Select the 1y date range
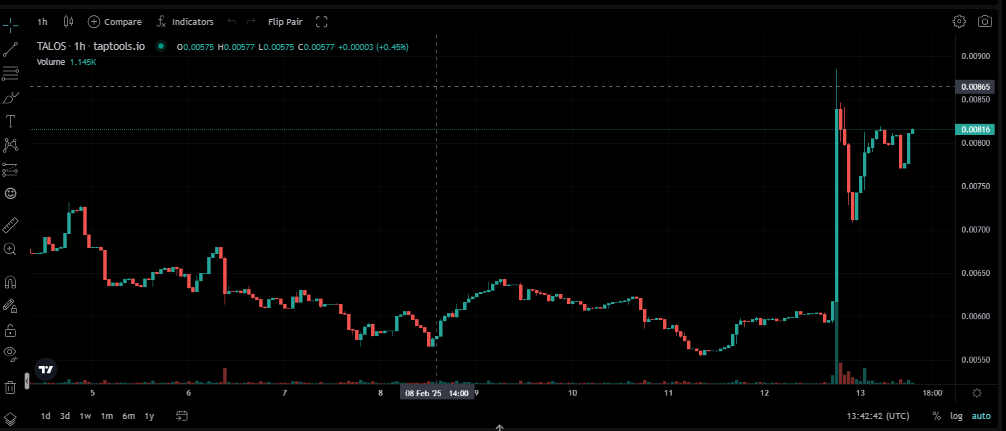This screenshot has width=1006, height=431. tap(149, 416)
